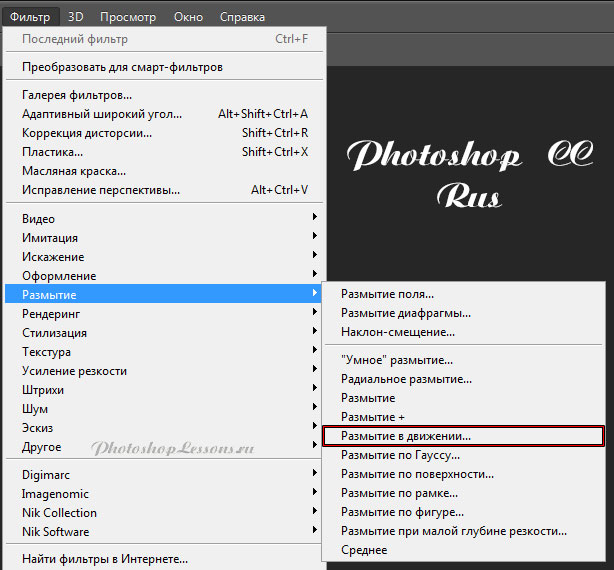Expand the Имитация submenu

click(164, 238)
